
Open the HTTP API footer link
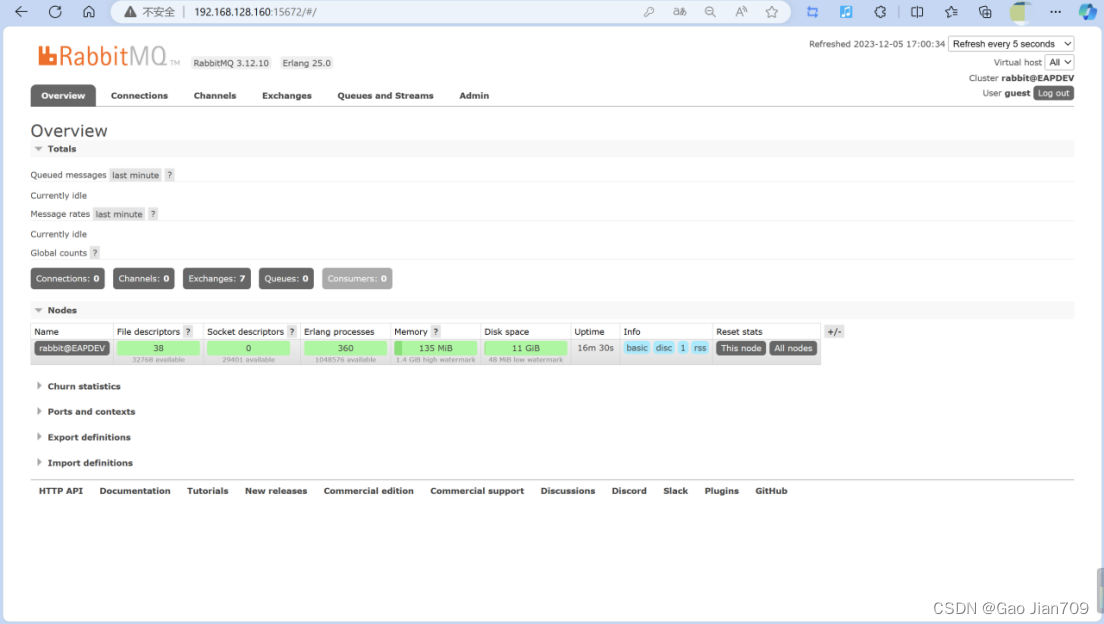(x=61, y=491)
